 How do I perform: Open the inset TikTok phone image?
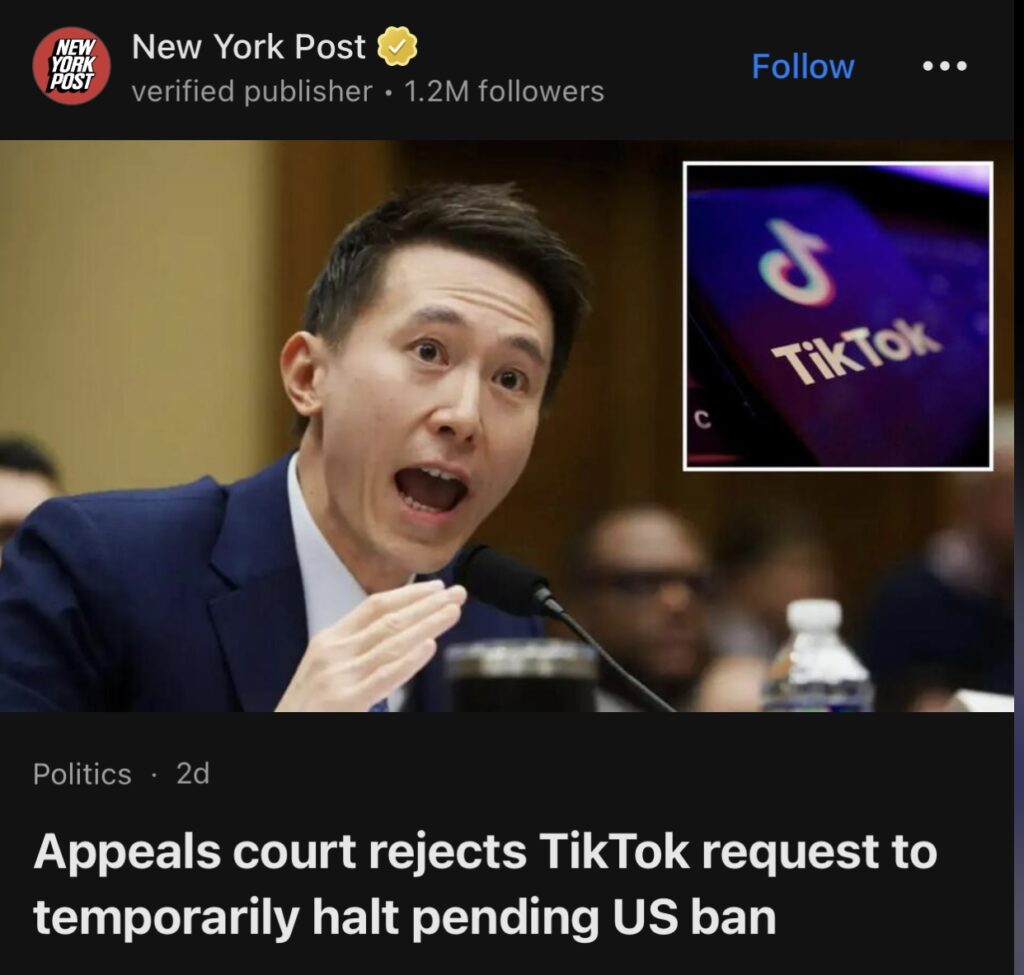(x=838, y=315)
